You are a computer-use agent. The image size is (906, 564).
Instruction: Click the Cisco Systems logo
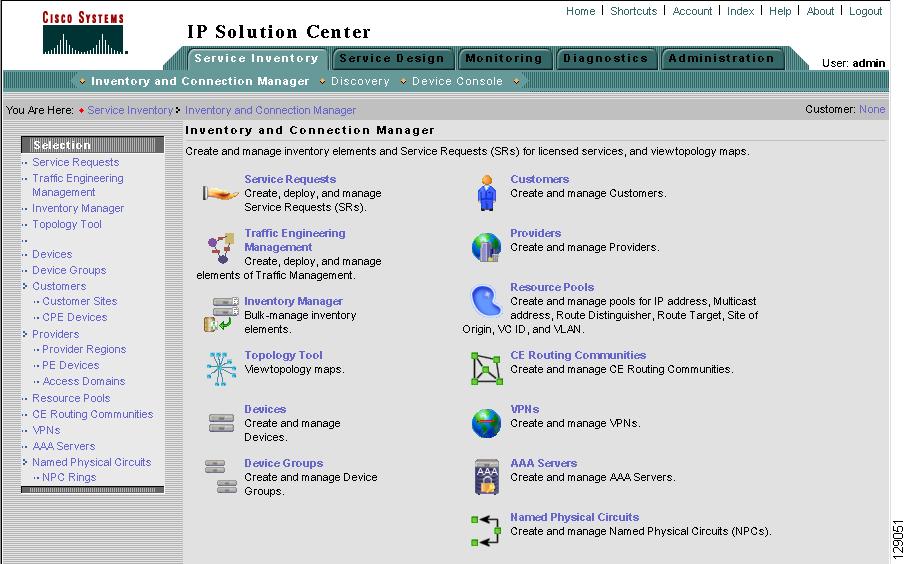point(84,33)
